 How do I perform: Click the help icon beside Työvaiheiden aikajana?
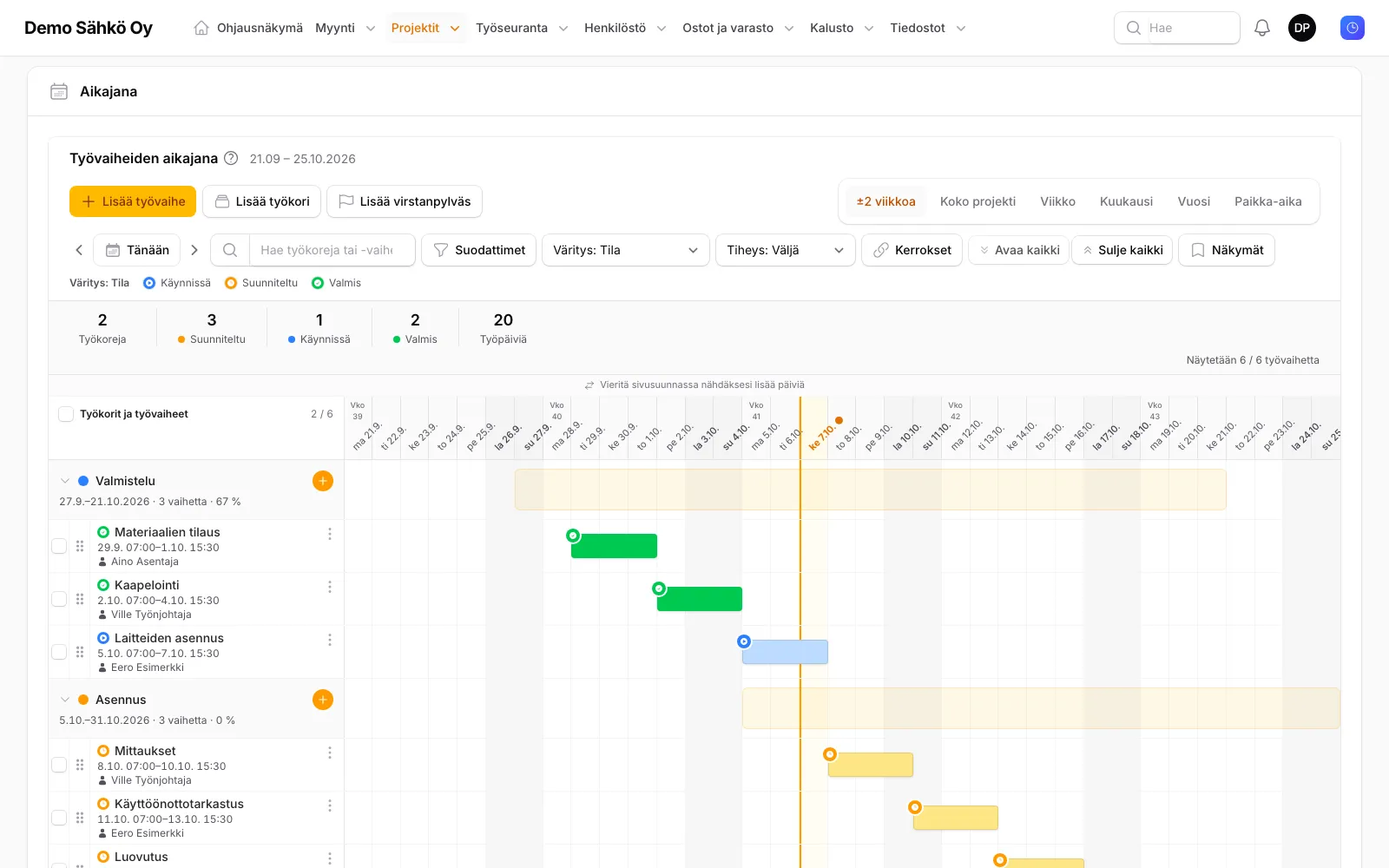click(231, 158)
